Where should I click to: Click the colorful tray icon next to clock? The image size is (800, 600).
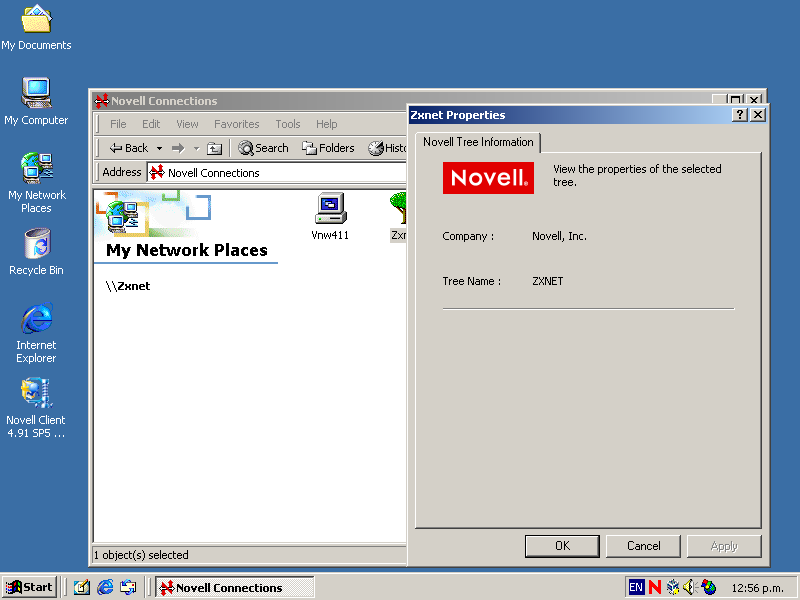[709, 587]
